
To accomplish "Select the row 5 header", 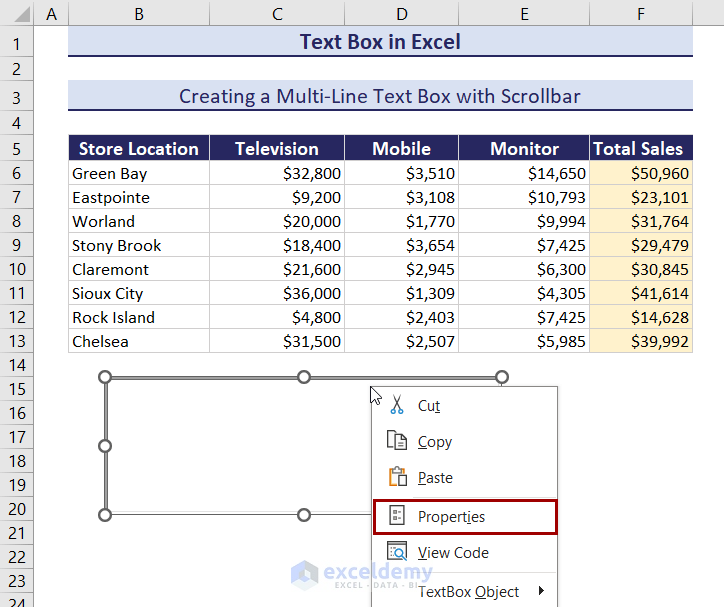I will point(17,149).
